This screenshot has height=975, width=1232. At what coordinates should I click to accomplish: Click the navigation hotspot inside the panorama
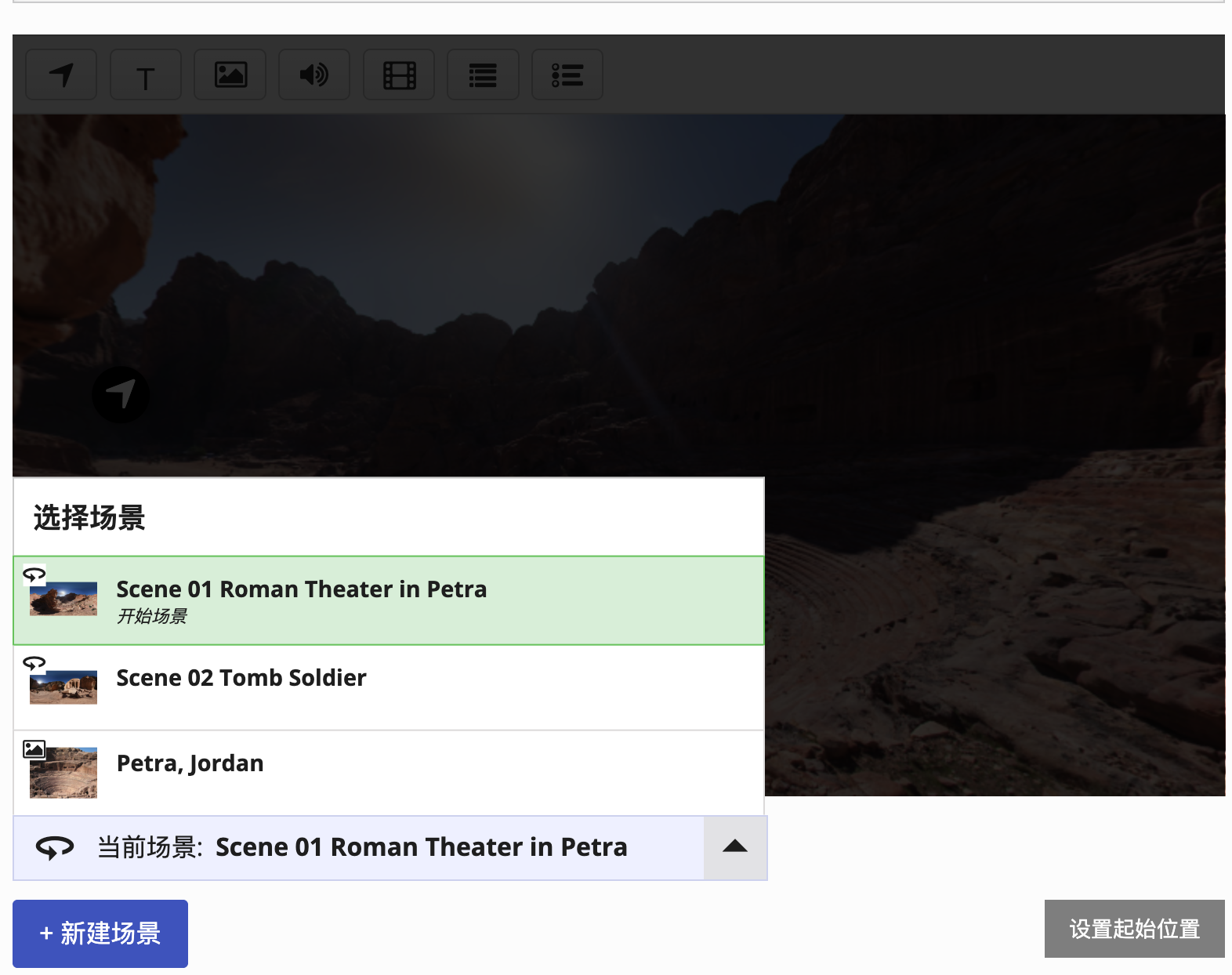point(121,394)
